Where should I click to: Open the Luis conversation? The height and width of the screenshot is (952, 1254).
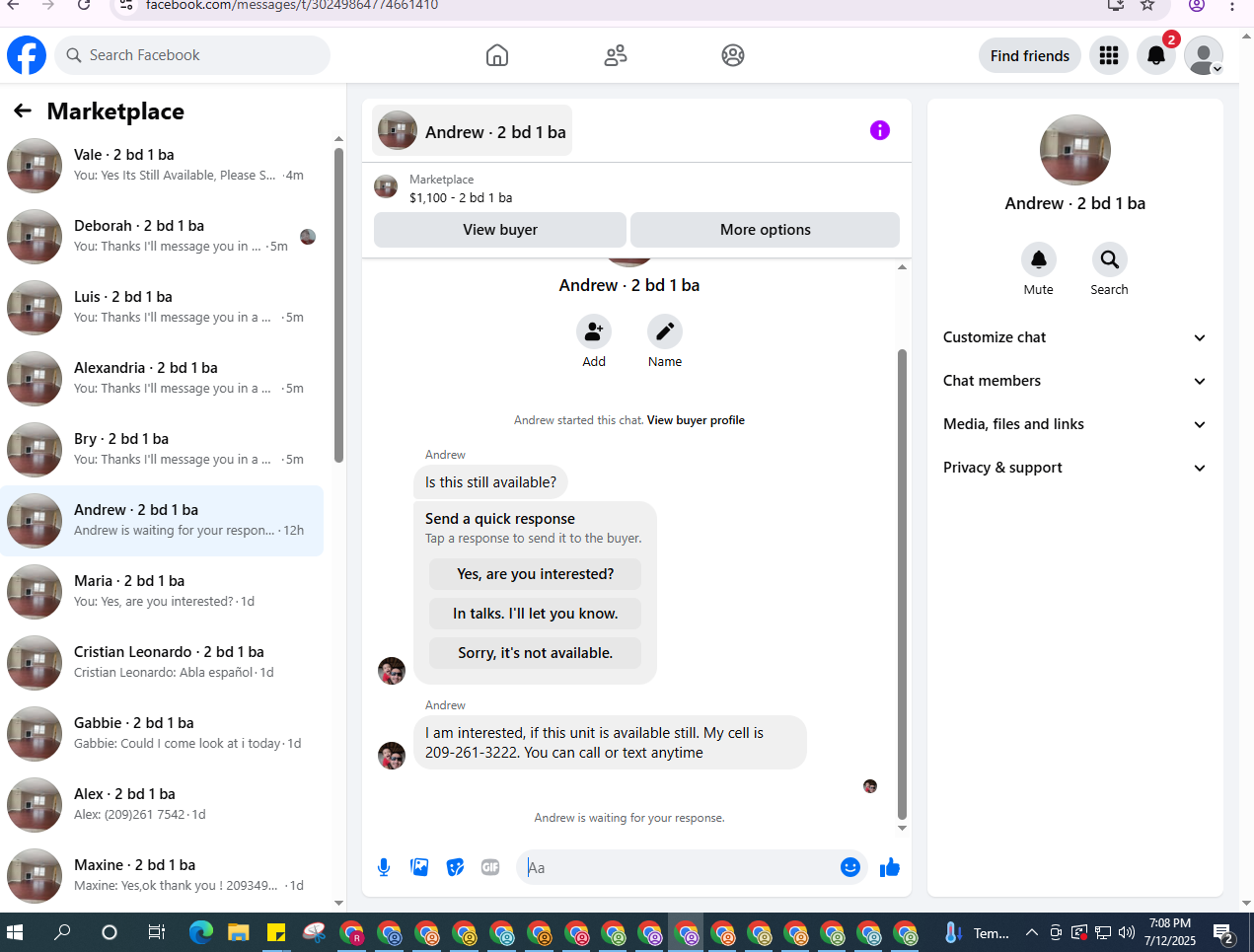coord(163,308)
